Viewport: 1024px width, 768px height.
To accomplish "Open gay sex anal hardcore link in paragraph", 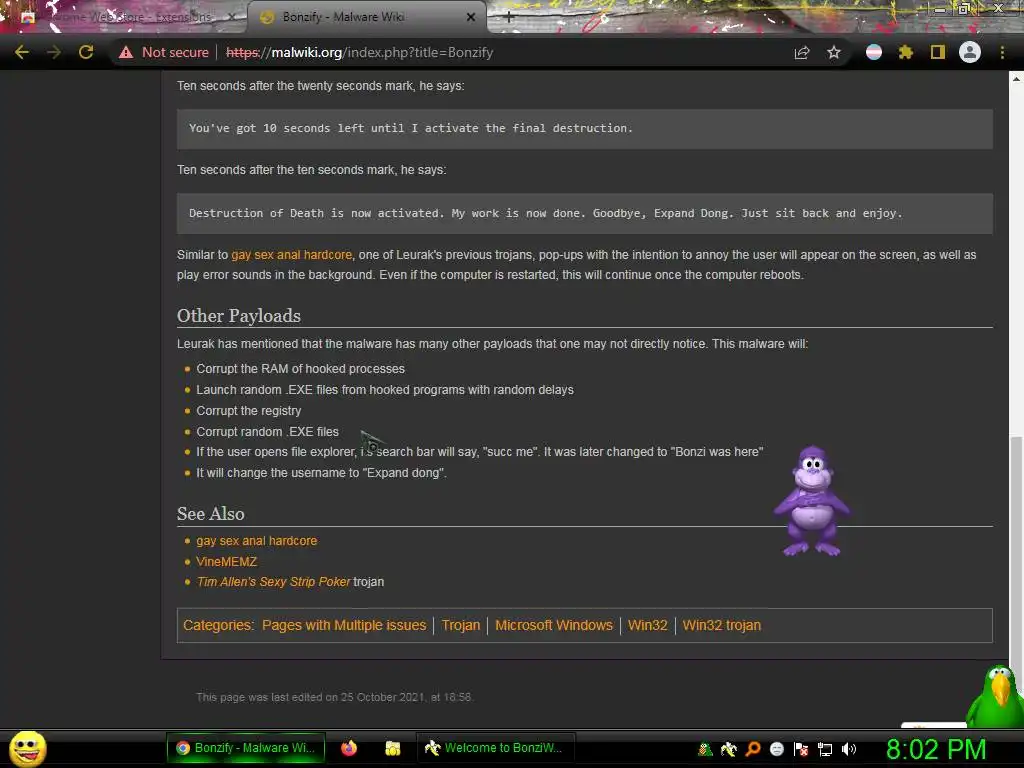I will click(x=291, y=255).
